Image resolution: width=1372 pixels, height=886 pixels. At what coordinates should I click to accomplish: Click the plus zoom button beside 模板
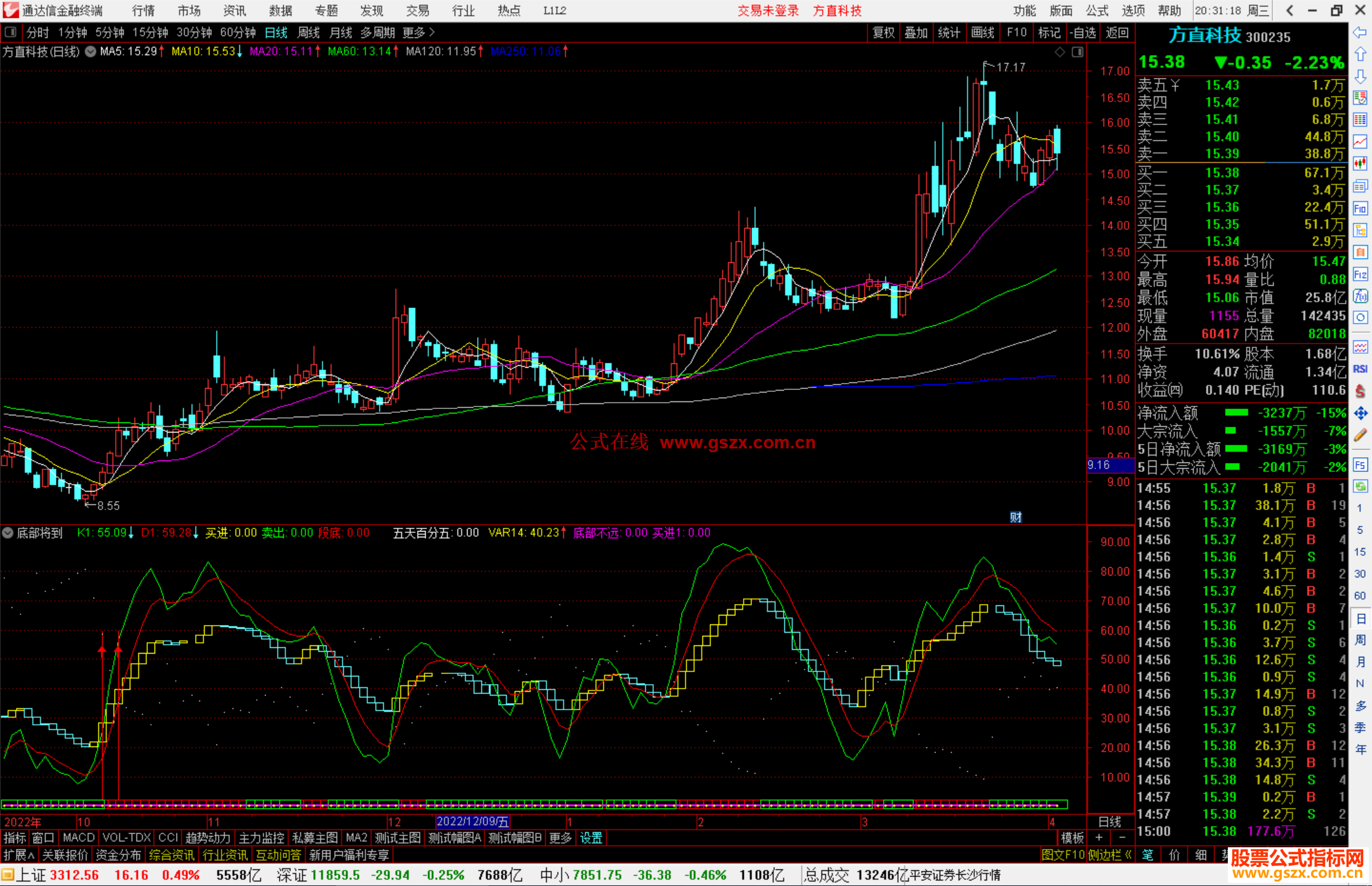click(x=1099, y=838)
